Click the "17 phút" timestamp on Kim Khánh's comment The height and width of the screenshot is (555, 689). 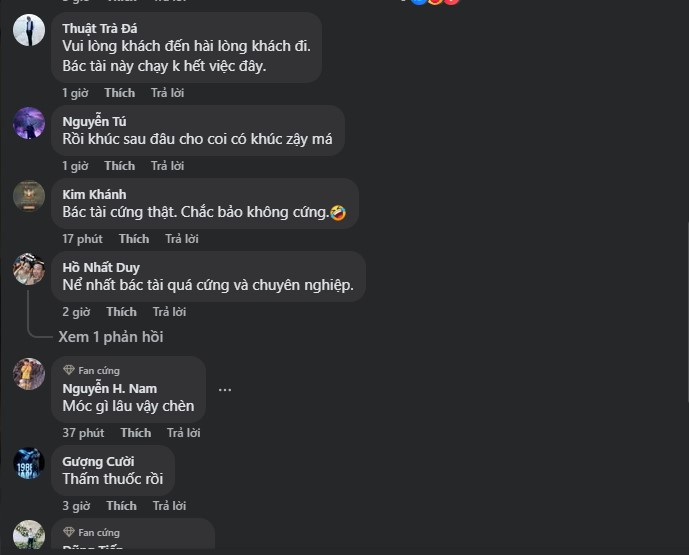[82, 239]
